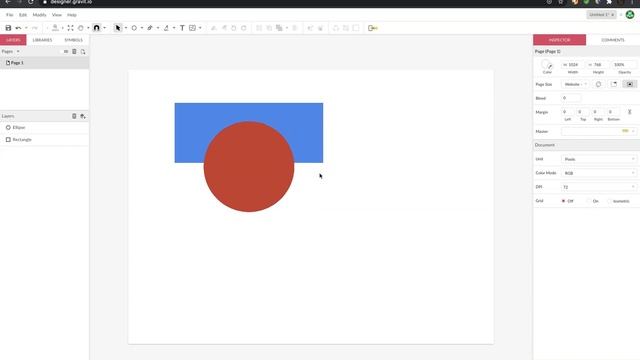
Task: Select the Pen tool
Action: point(150,28)
